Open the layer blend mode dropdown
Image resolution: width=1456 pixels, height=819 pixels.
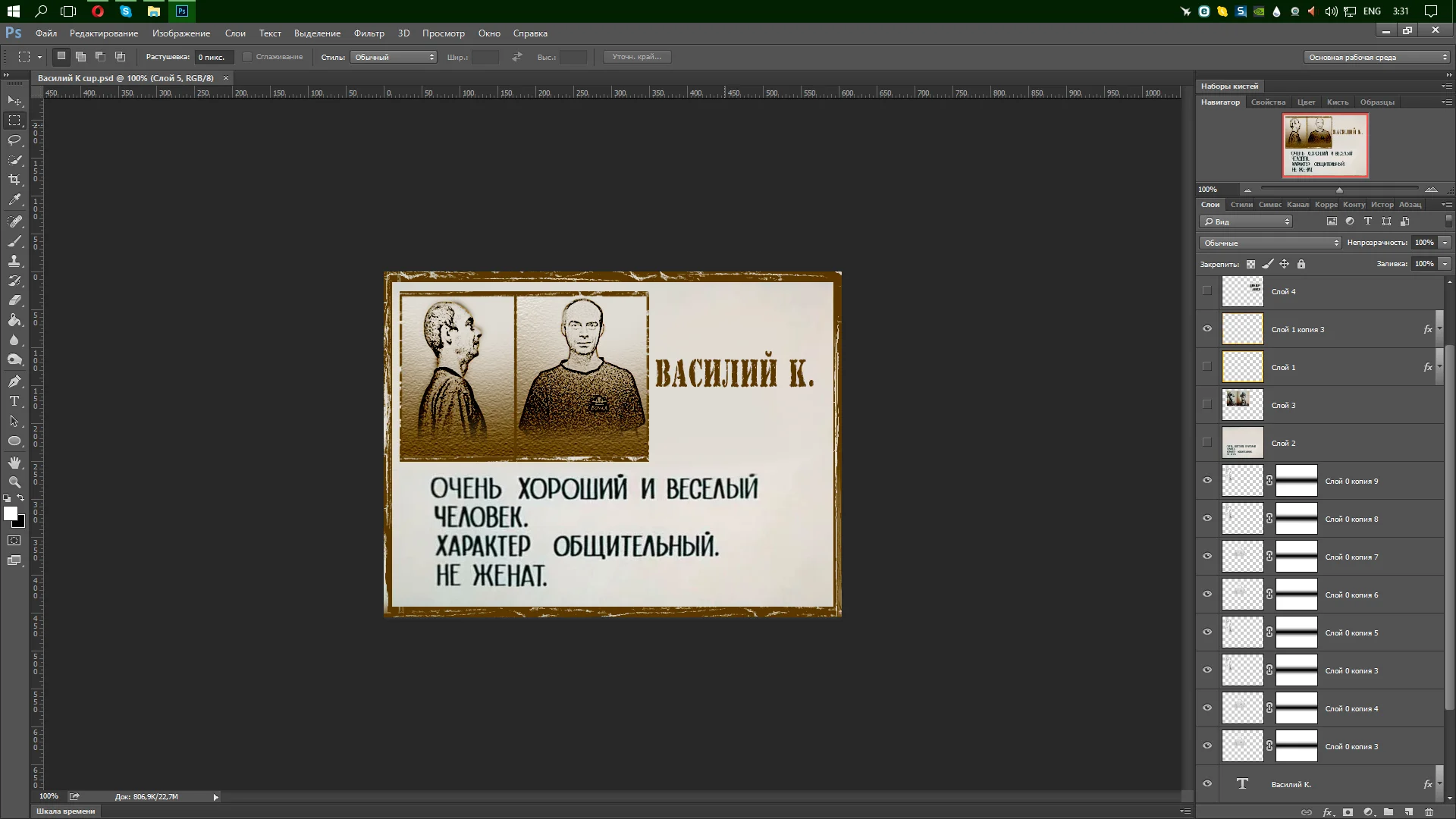coord(1270,243)
